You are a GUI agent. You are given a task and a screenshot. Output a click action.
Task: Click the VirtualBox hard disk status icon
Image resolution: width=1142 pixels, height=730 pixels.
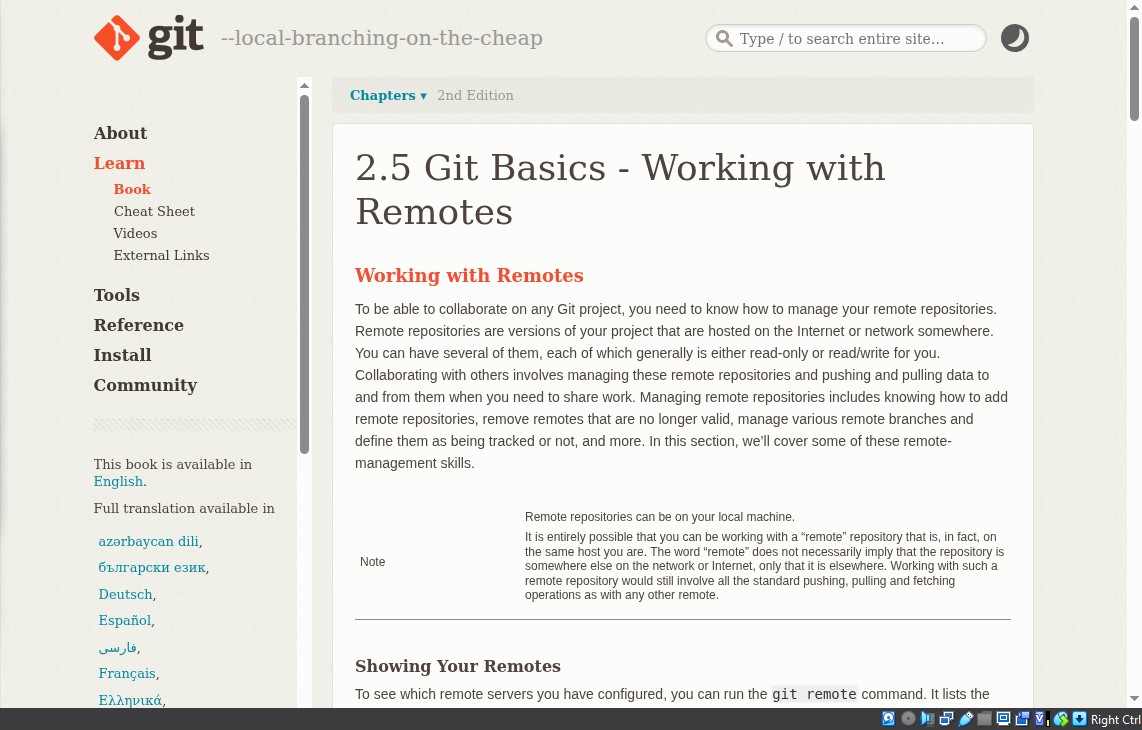889,718
